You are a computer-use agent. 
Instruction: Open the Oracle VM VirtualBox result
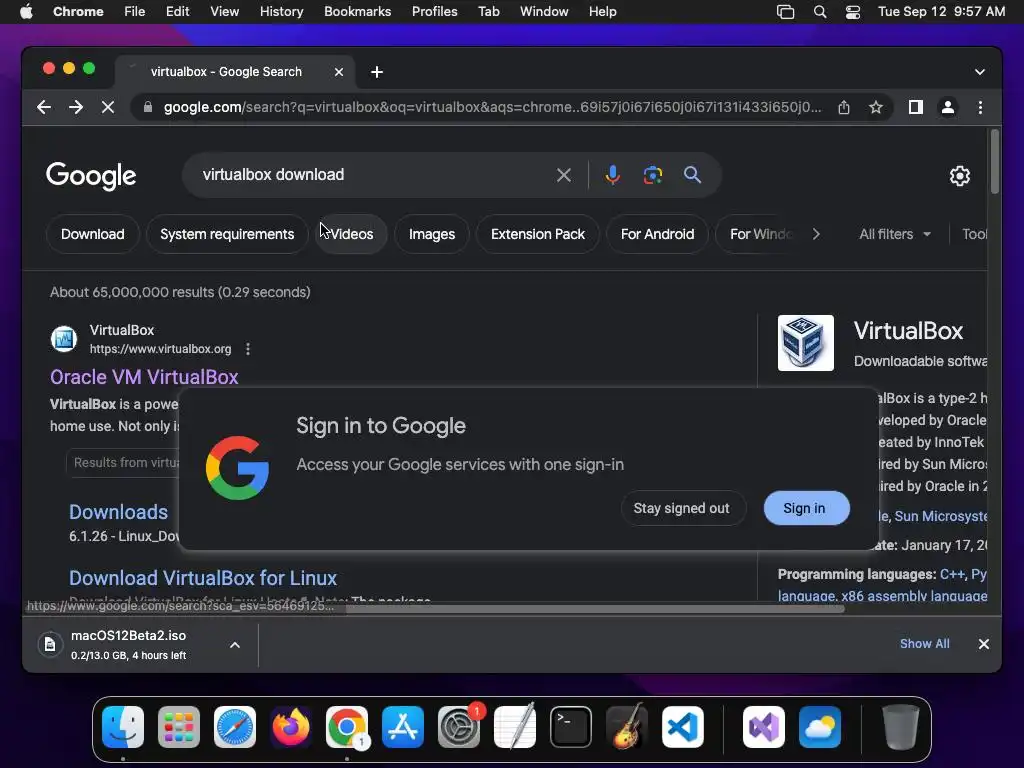click(144, 377)
